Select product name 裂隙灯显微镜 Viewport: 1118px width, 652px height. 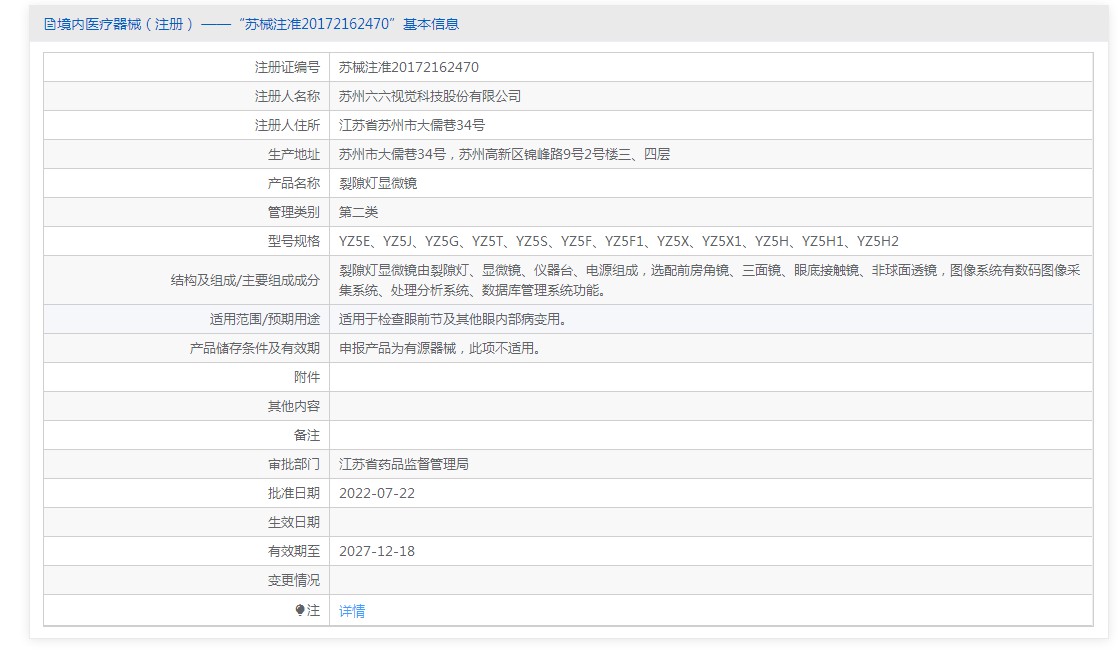[378, 183]
